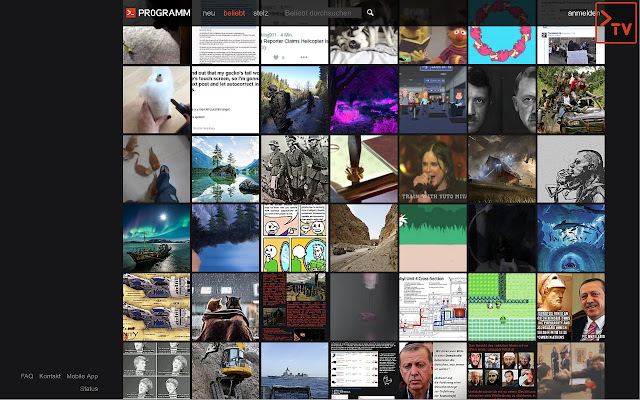Switch to the 'neu' tab
640x400 pixels.
209,13
